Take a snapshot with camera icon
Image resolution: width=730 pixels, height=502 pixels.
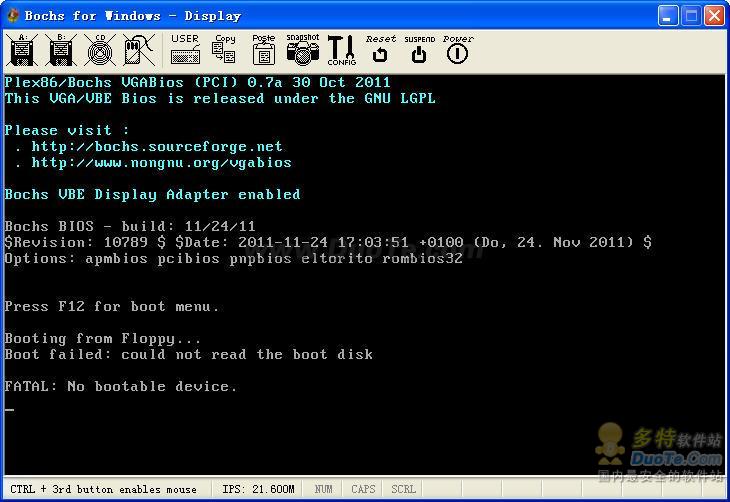tap(303, 49)
